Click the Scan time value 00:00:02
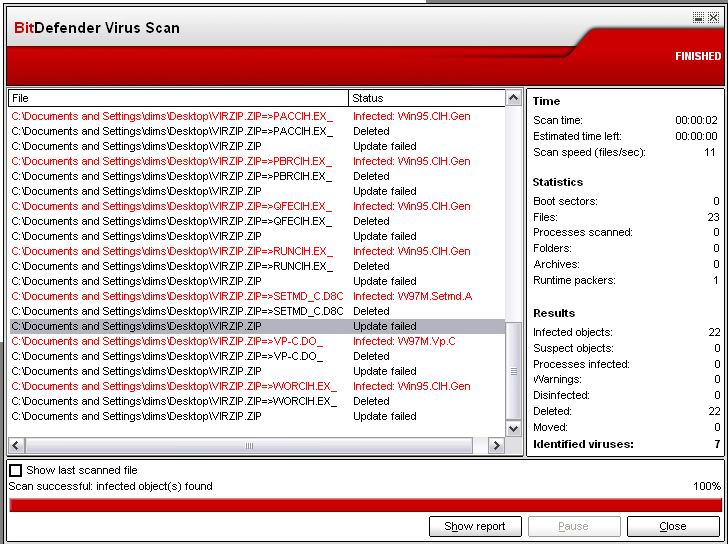 click(x=696, y=120)
